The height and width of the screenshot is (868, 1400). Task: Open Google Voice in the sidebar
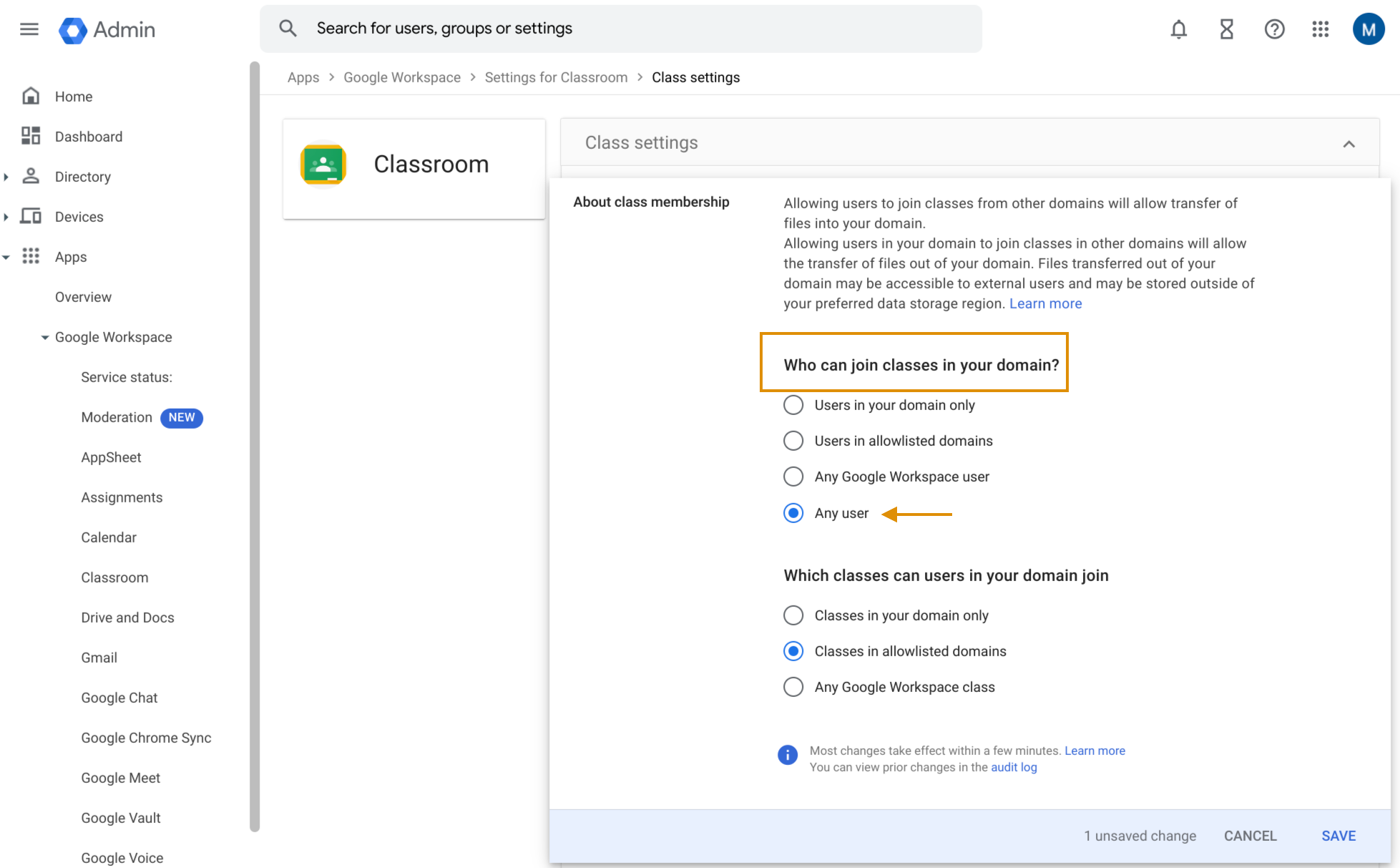click(x=122, y=858)
